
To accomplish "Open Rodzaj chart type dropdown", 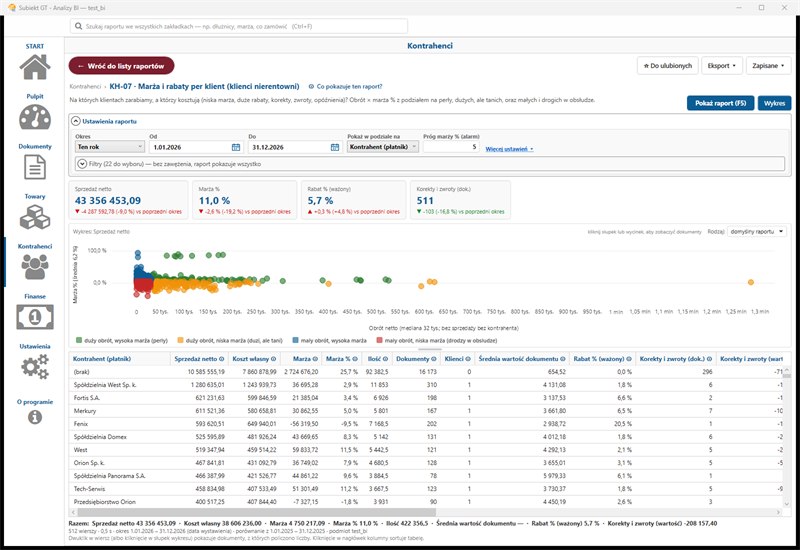I will 757,232.
